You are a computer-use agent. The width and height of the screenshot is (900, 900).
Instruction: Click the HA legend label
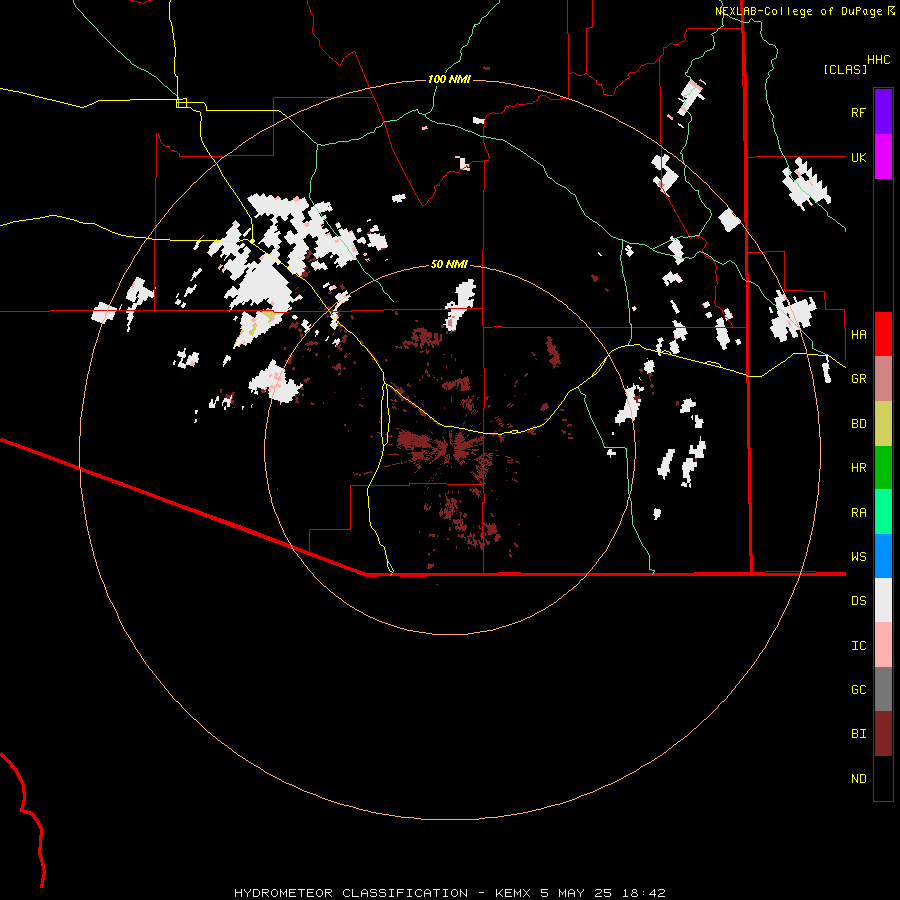859,335
